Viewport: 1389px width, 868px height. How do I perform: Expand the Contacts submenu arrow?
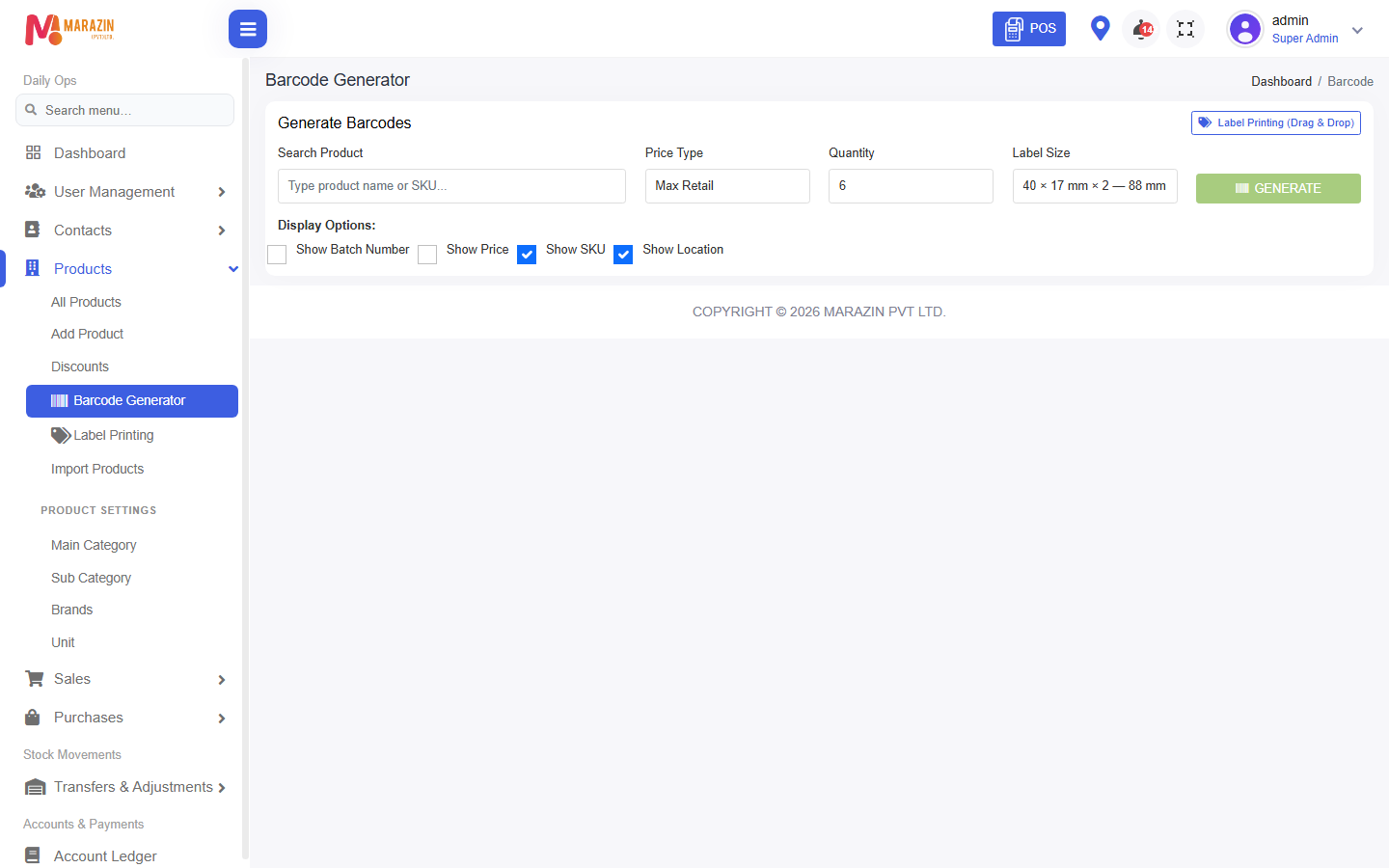tap(222, 231)
